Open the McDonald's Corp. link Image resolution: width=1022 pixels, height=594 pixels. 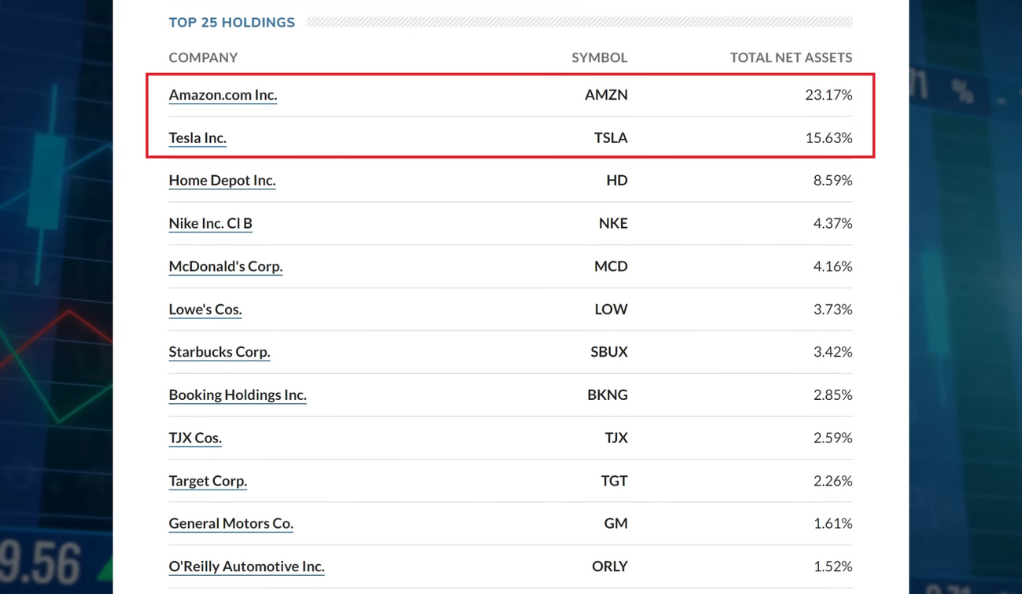pos(226,267)
